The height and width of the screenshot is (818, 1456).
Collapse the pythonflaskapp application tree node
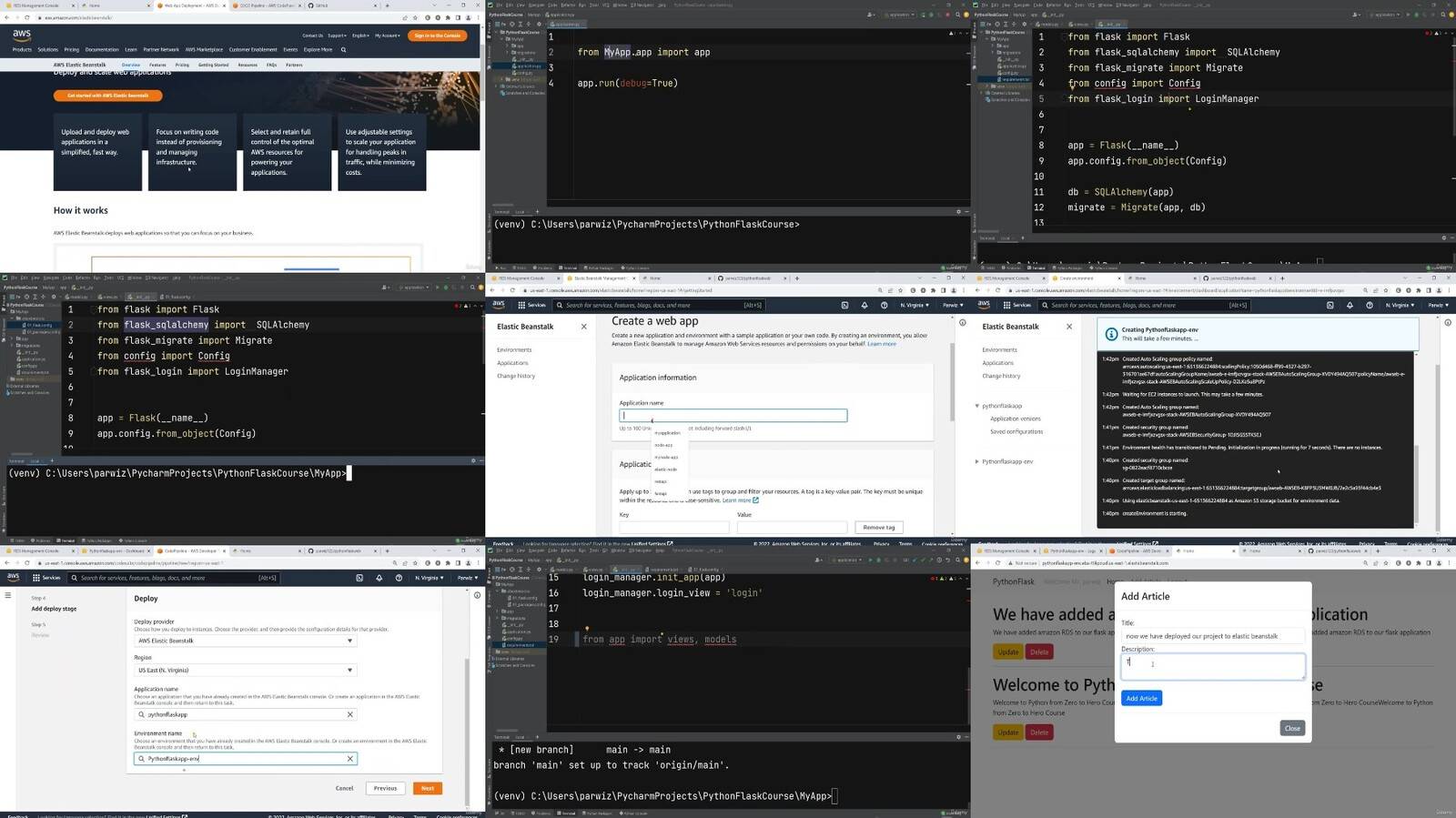976,406
